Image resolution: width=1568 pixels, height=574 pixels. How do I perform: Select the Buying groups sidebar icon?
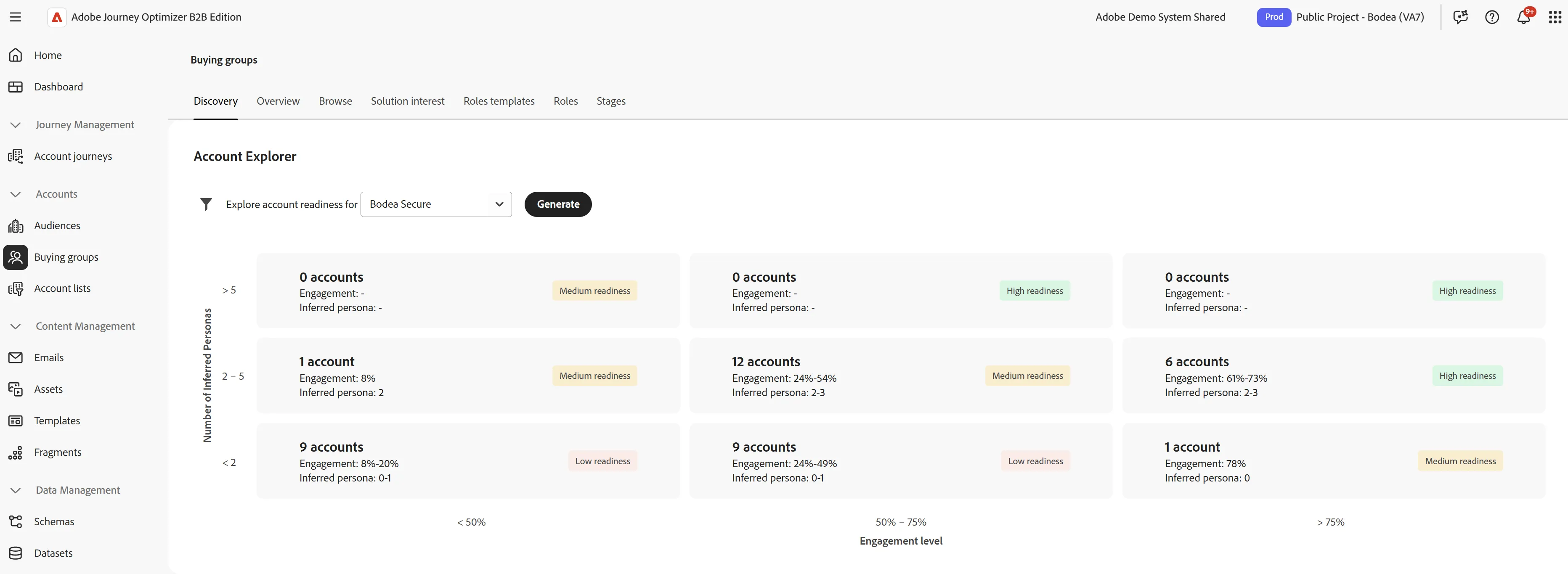tap(16, 257)
